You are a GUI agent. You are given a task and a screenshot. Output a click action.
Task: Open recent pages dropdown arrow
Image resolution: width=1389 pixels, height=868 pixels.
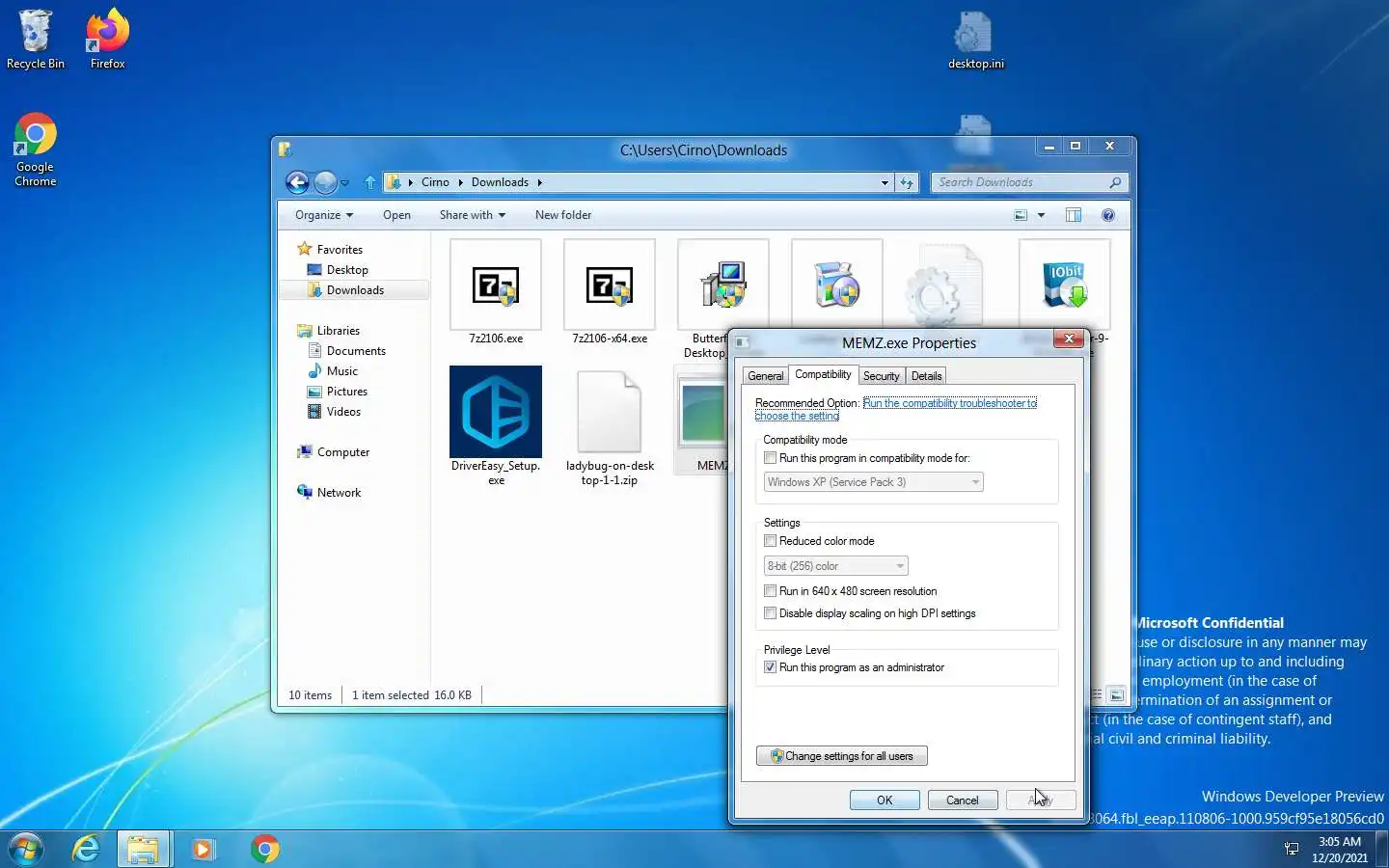tap(344, 182)
